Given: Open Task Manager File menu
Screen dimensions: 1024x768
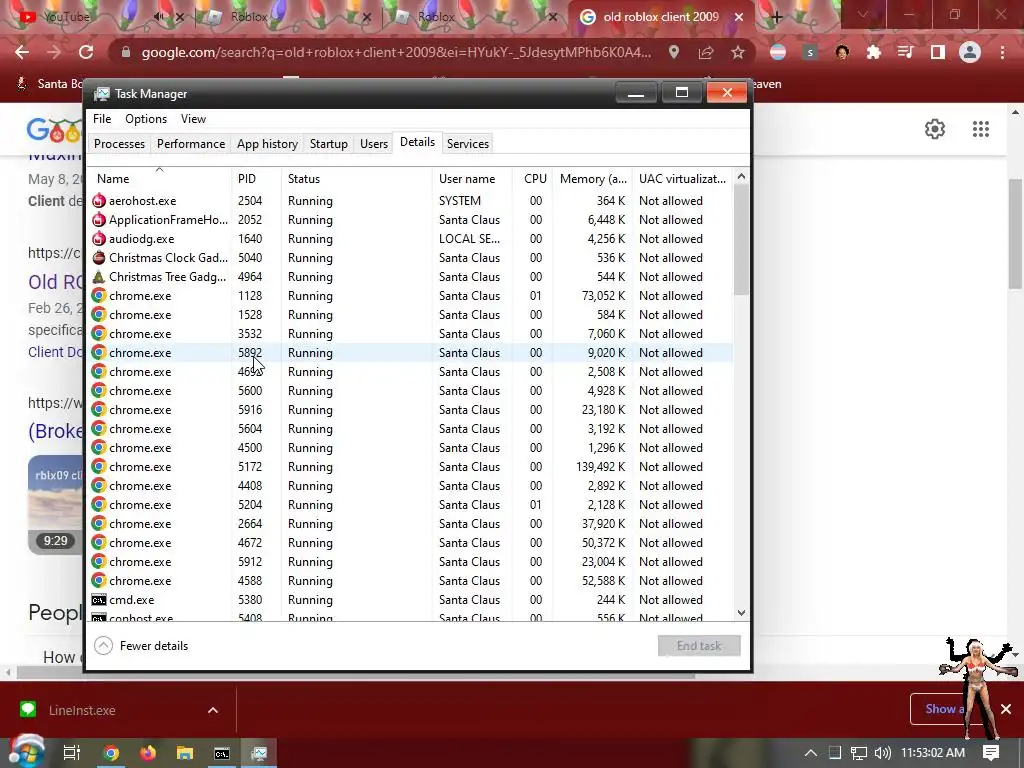Looking at the screenshot, I should [102, 119].
